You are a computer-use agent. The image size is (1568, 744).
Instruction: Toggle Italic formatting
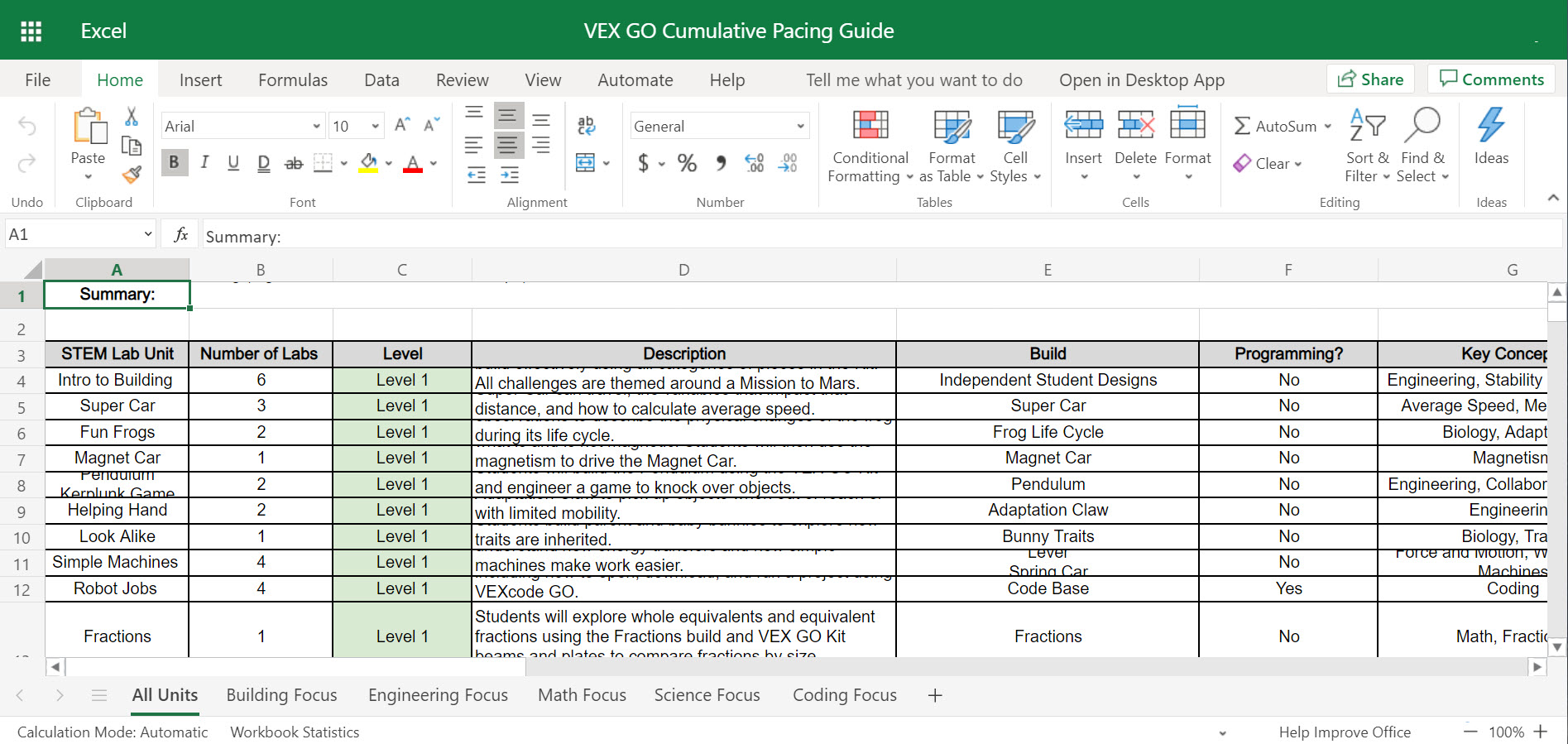(204, 163)
